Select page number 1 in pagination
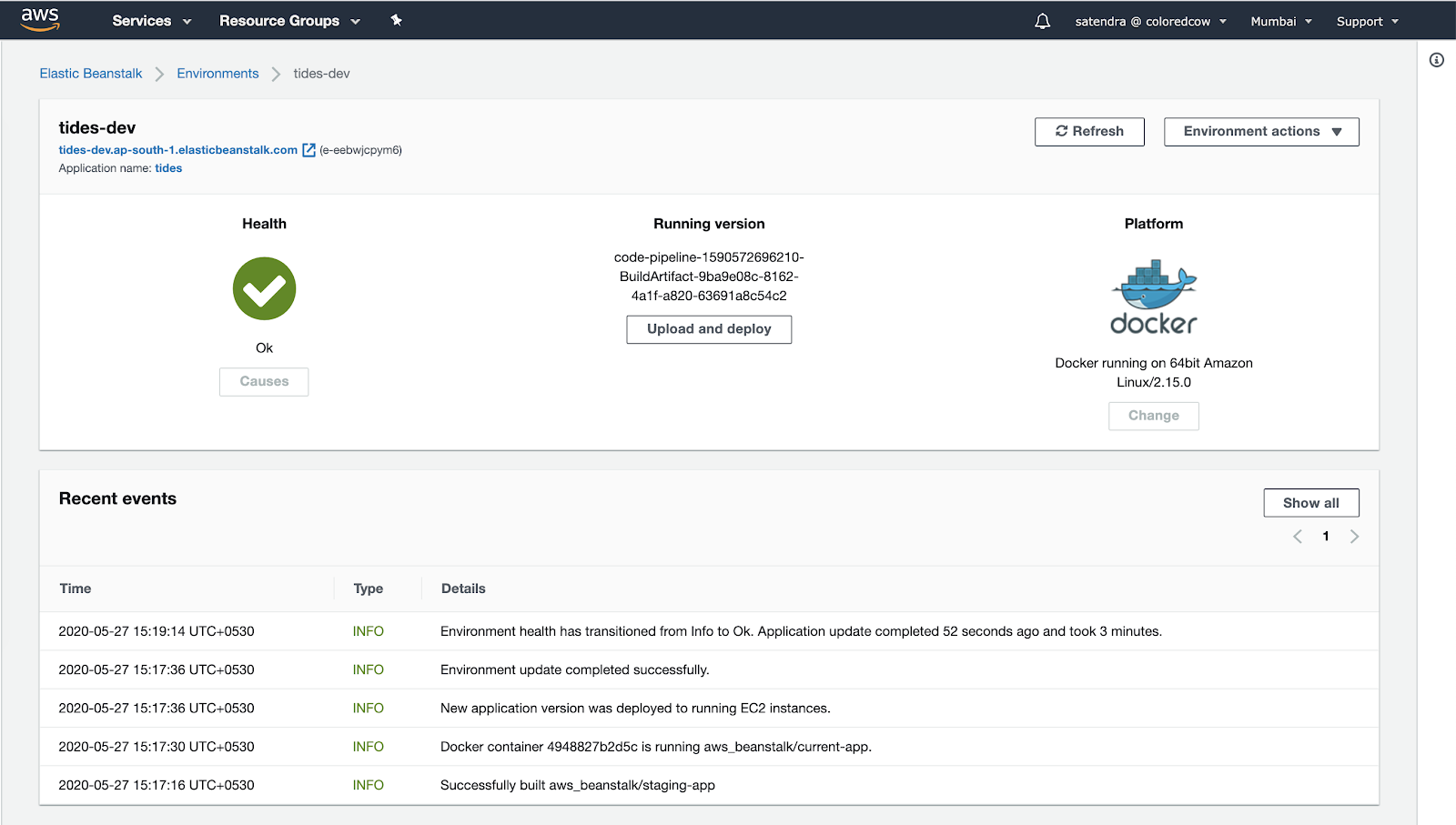The height and width of the screenshot is (825, 1456). point(1326,537)
